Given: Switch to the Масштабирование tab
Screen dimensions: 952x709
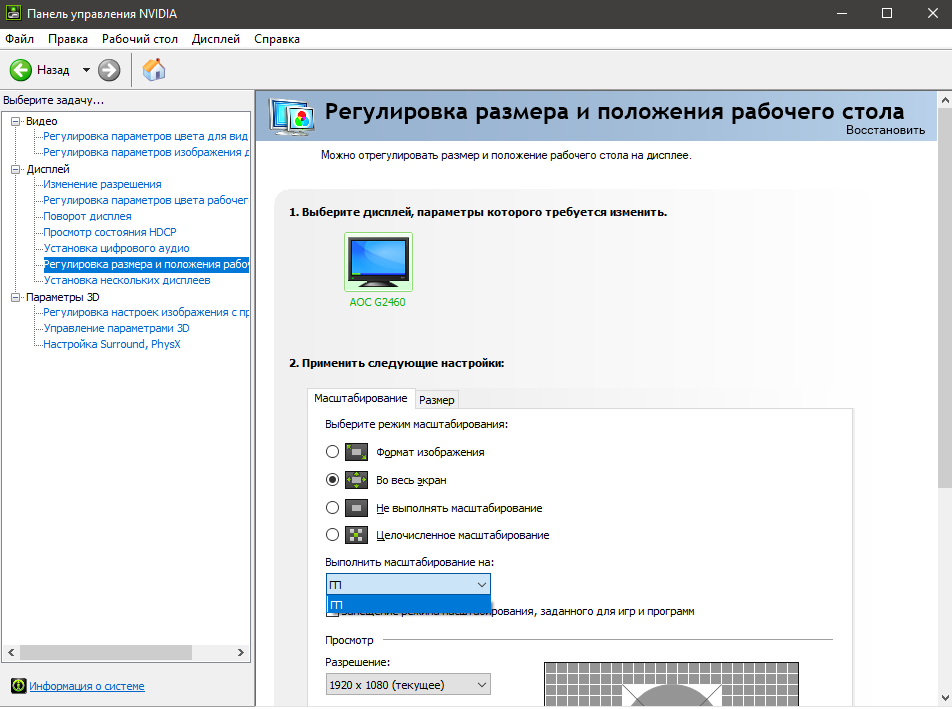Looking at the screenshot, I should (361, 398).
